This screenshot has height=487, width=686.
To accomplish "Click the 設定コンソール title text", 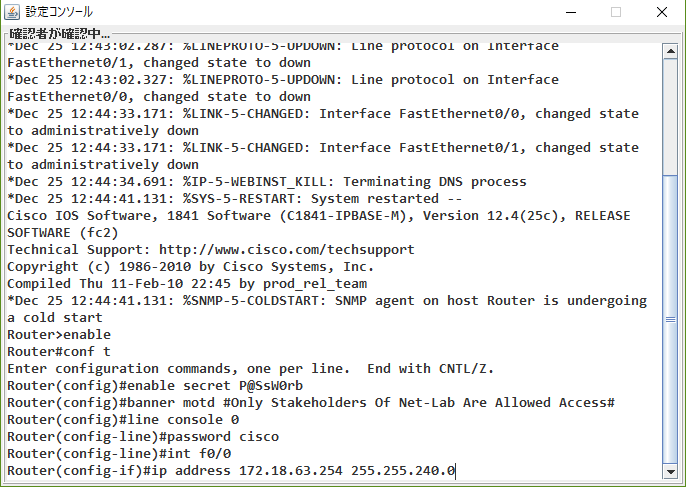I will pyautogui.click(x=59, y=12).
